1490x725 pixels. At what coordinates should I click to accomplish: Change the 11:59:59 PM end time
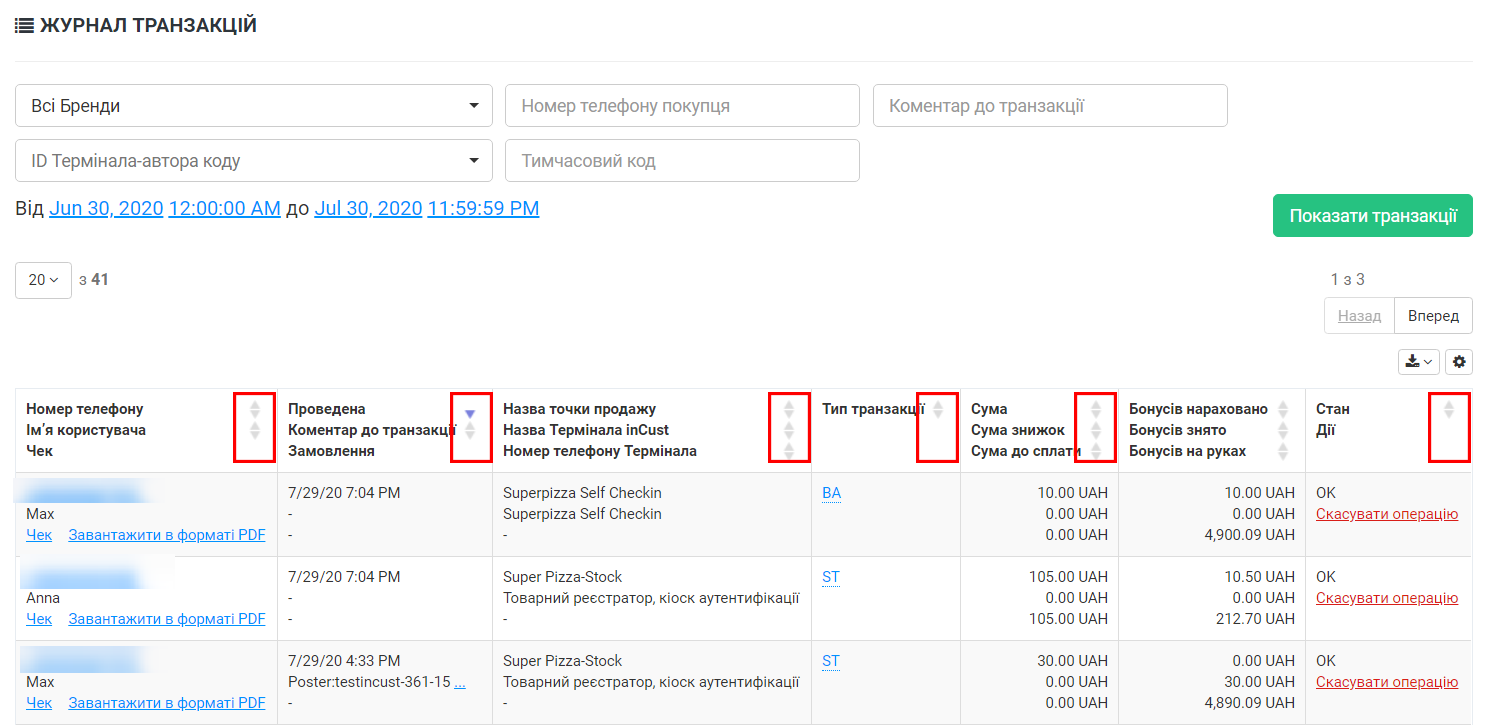[x=483, y=209]
